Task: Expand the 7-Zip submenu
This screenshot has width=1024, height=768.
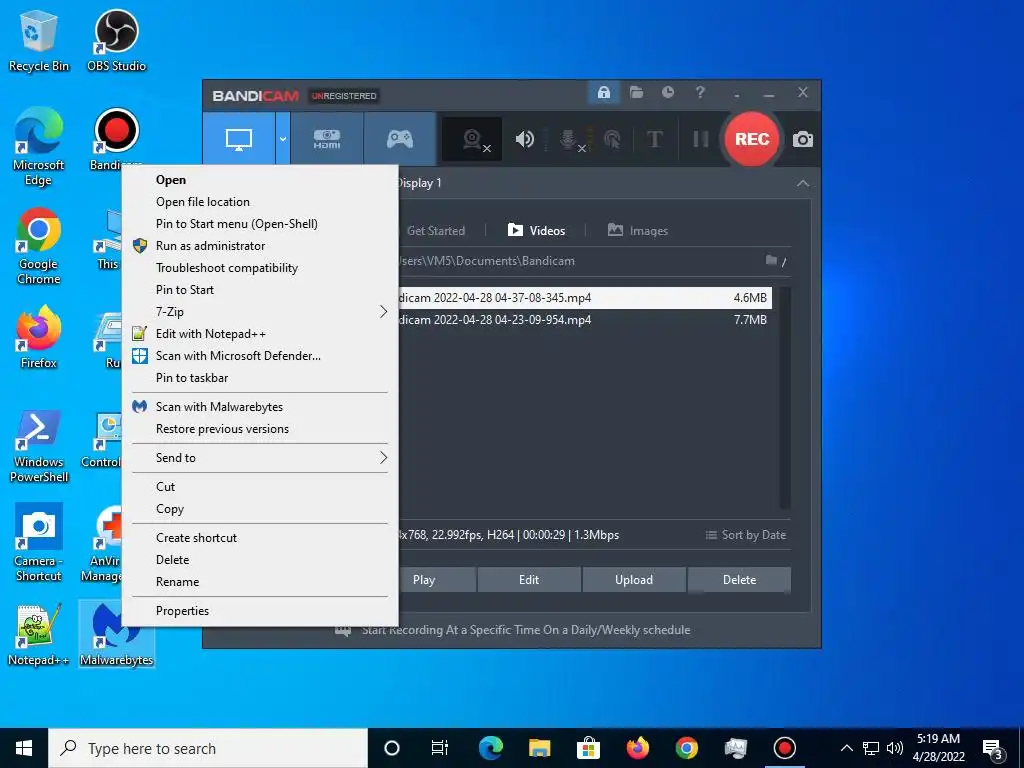Action: [260, 312]
